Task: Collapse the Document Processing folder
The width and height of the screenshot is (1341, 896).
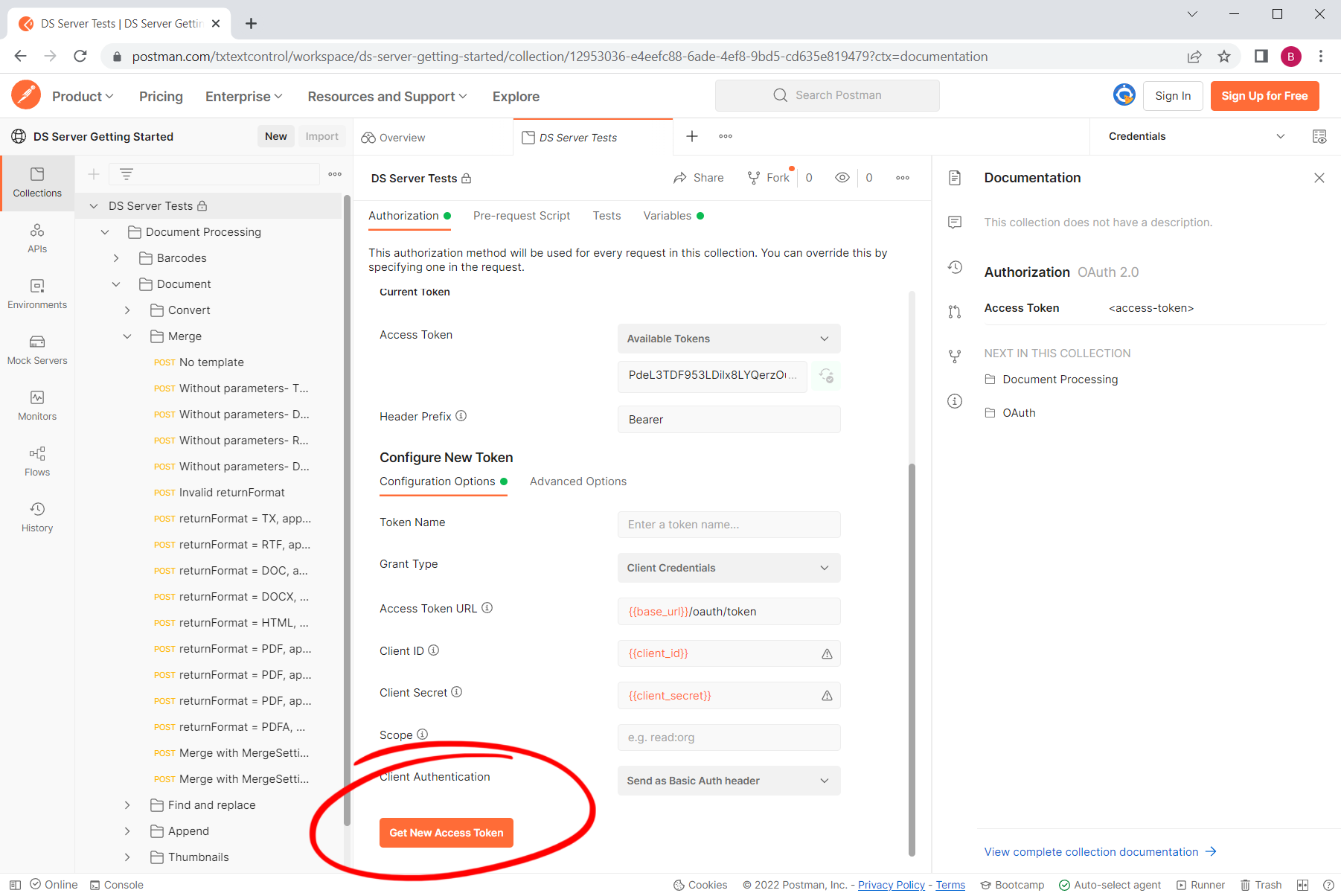Action: [x=105, y=232]
